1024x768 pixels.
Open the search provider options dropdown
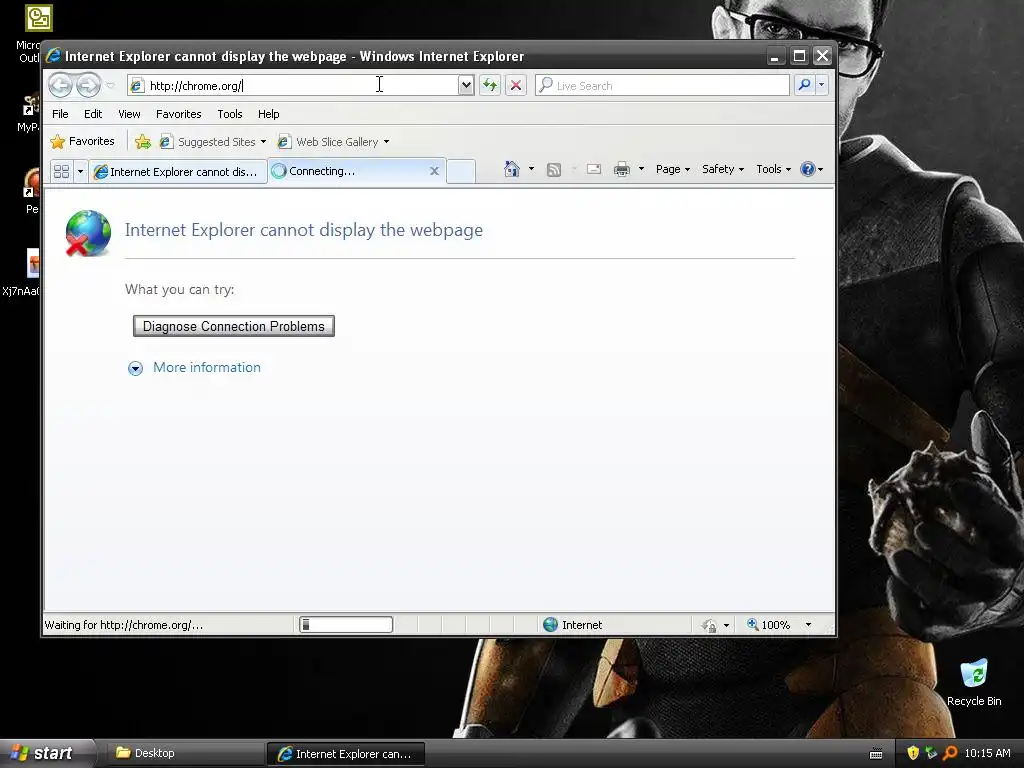pyautogui.click(x=822, y=85)
